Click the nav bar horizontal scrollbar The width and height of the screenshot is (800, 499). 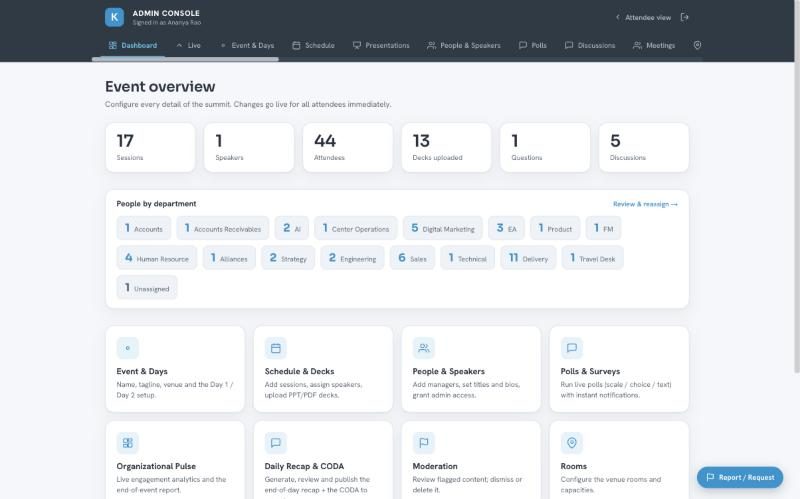[185, 59]
